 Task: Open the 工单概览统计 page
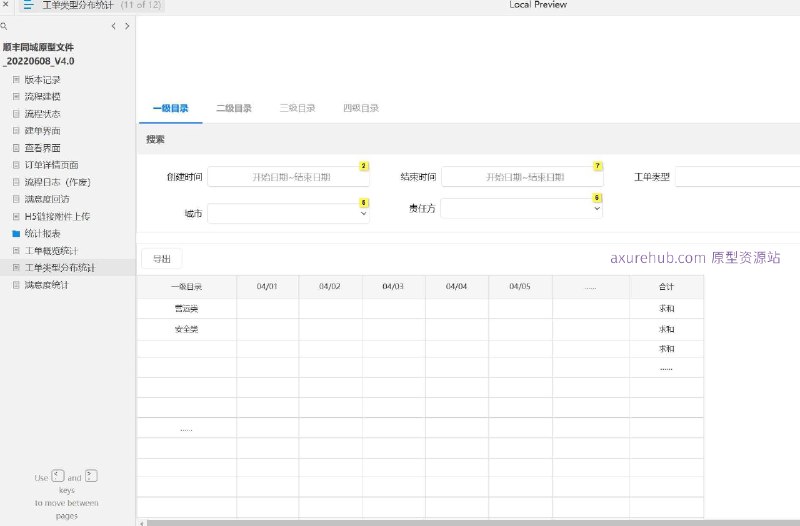(x=52, y=251)
